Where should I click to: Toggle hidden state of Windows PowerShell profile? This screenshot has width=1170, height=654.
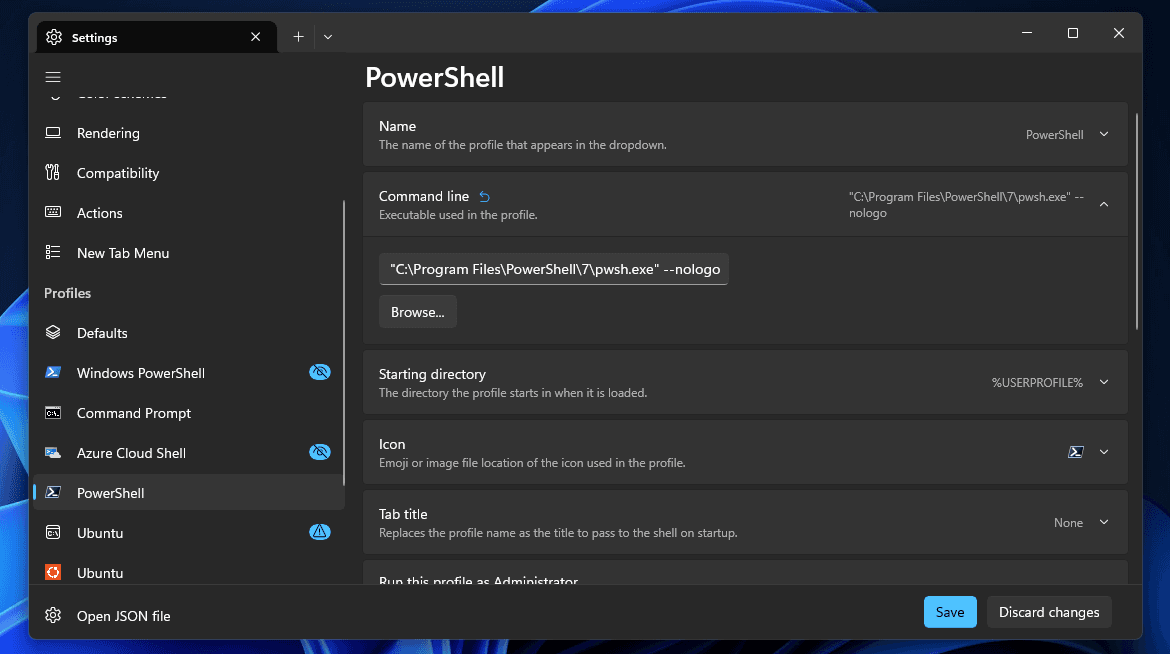319,372
